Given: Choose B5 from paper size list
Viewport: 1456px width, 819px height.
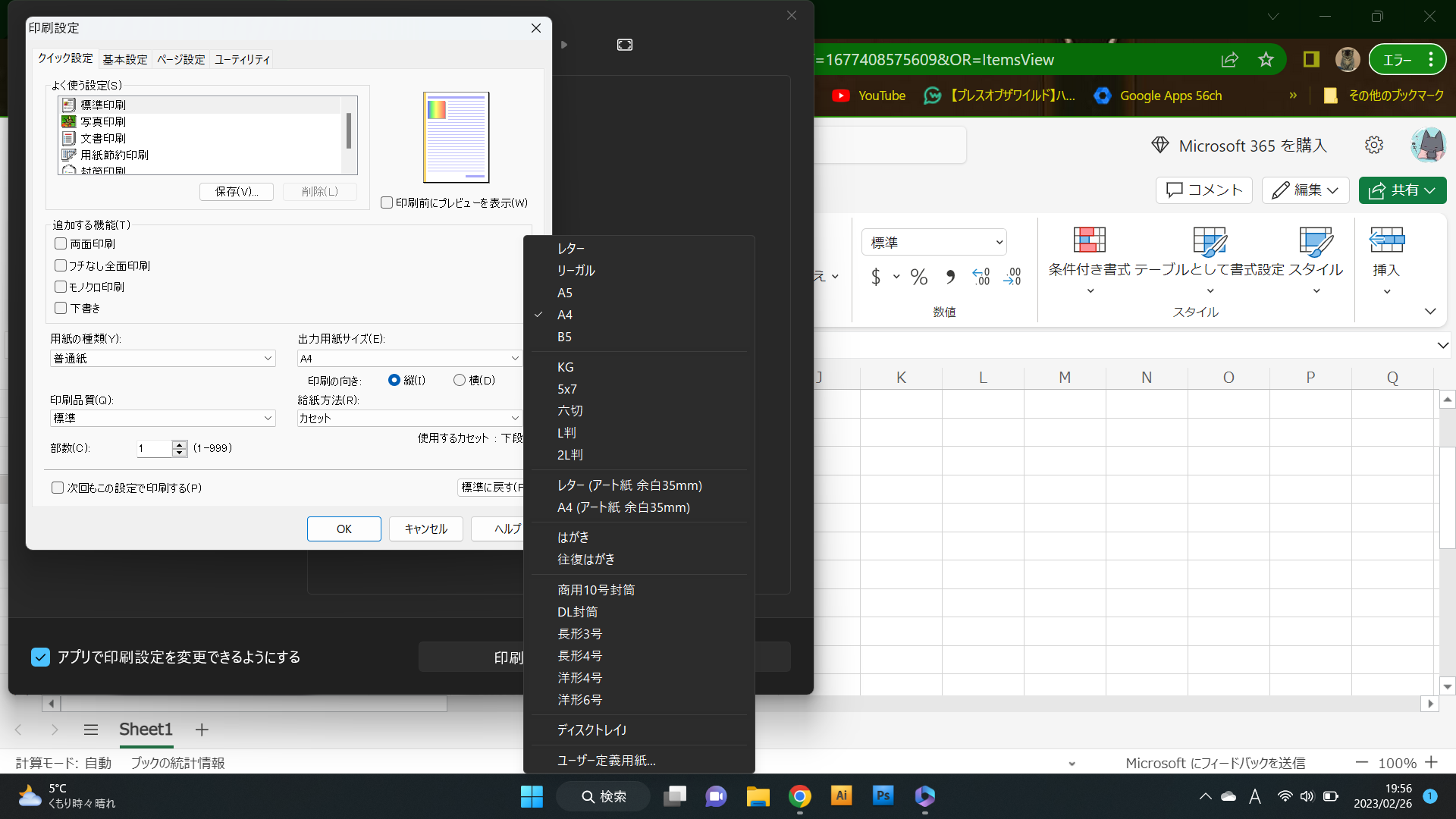Looking at the screenshot, I should point(564,337).
